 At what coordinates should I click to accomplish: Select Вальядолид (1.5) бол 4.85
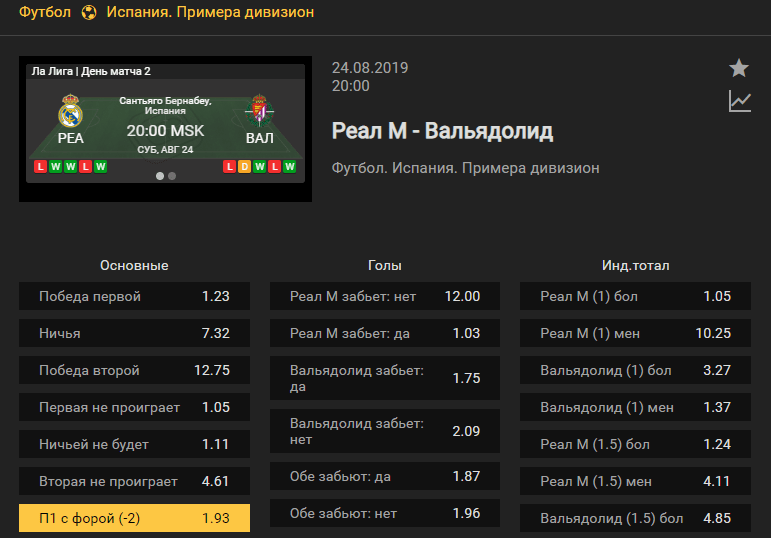coord(635,518)
